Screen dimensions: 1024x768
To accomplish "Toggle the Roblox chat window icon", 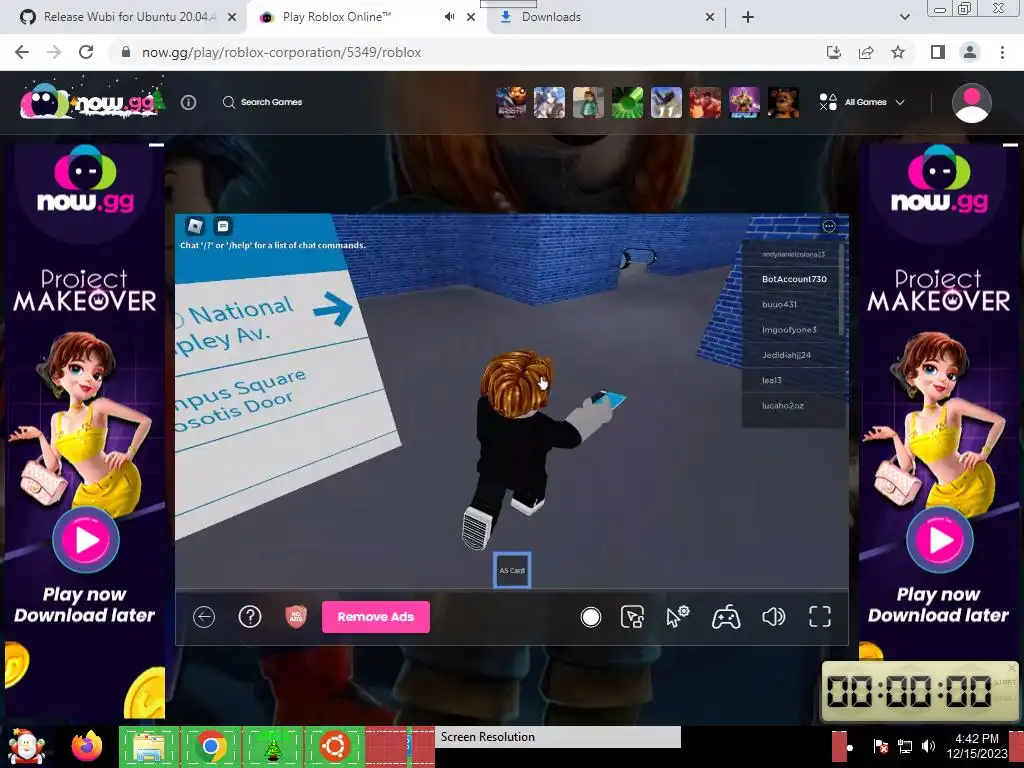I will pyautogui.click(x=223, y=226).
